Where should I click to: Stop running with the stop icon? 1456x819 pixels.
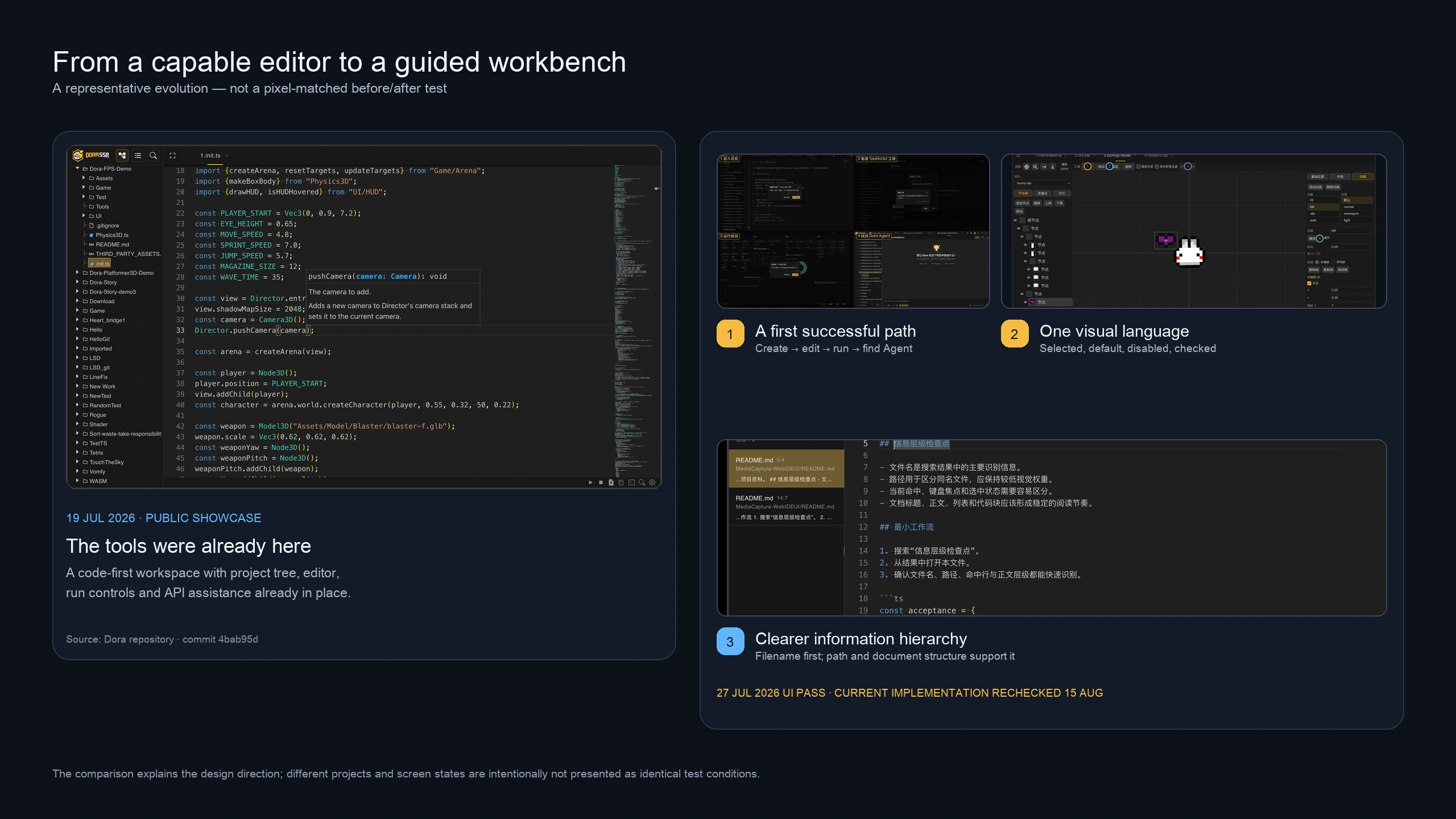(x=601, y=482)
